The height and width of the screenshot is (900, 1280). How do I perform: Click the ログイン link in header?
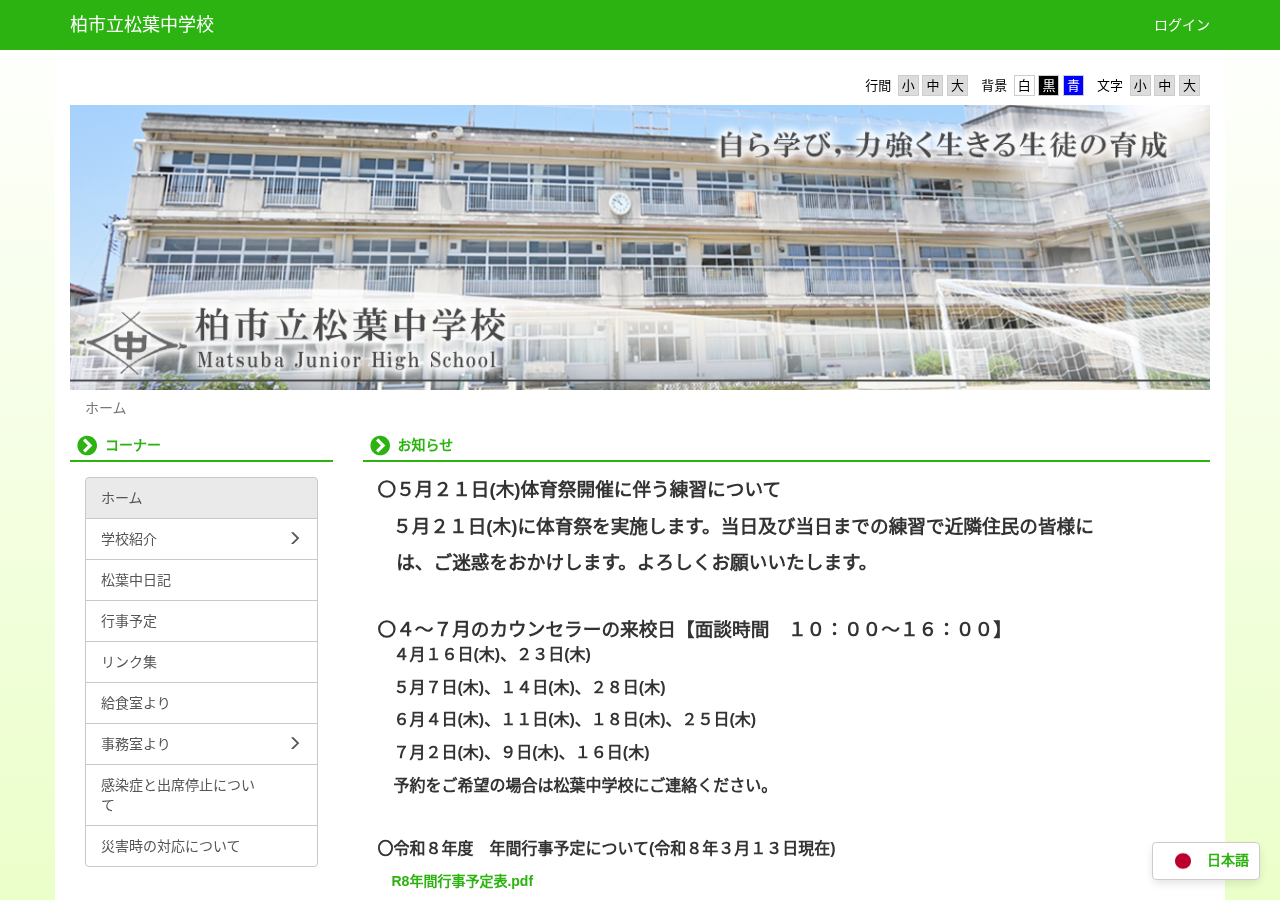coord(1182,25)
